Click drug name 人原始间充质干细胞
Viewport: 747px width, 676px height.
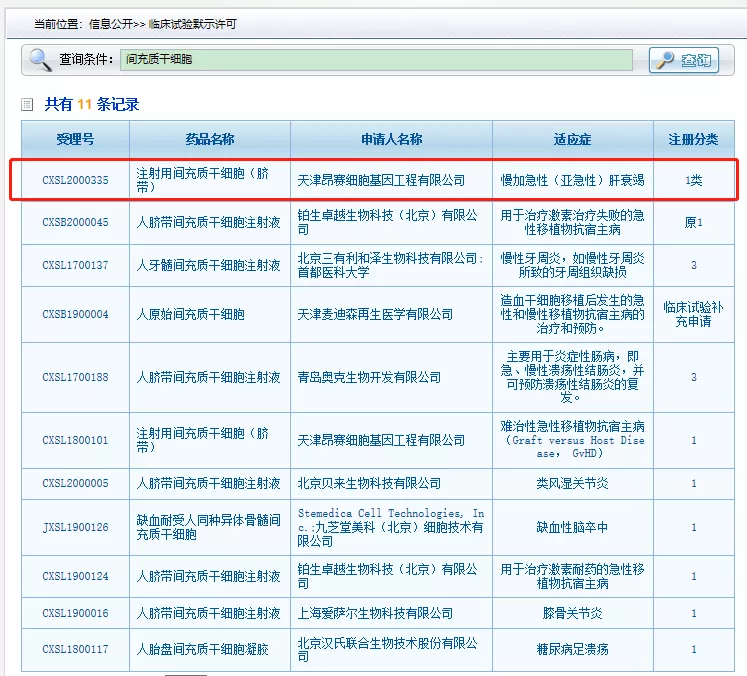point(191,314)
